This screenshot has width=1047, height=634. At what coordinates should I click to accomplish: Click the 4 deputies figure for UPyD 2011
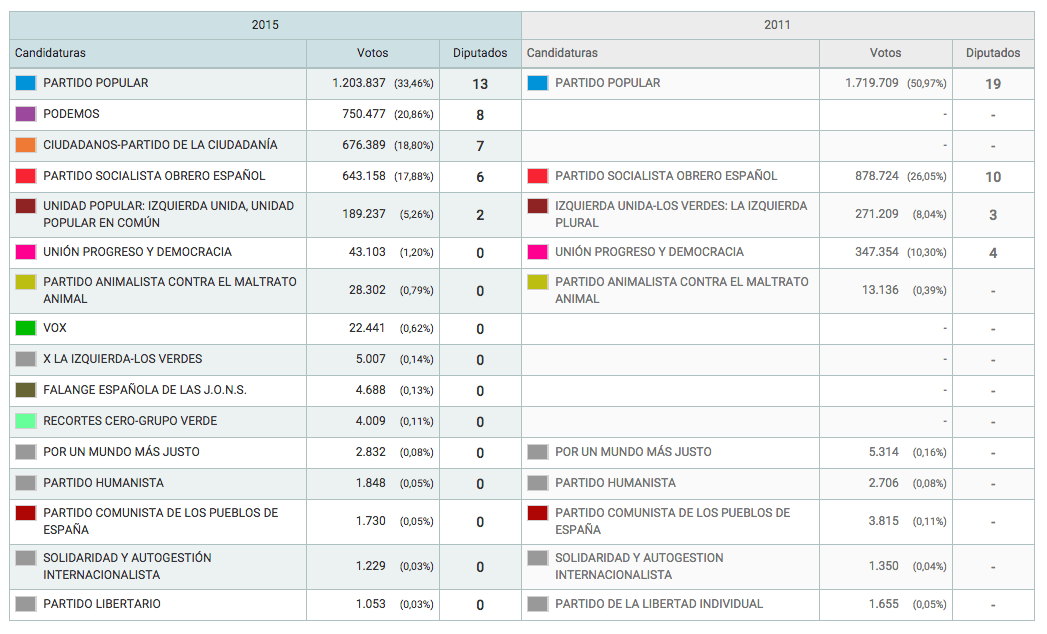(993, 253)
